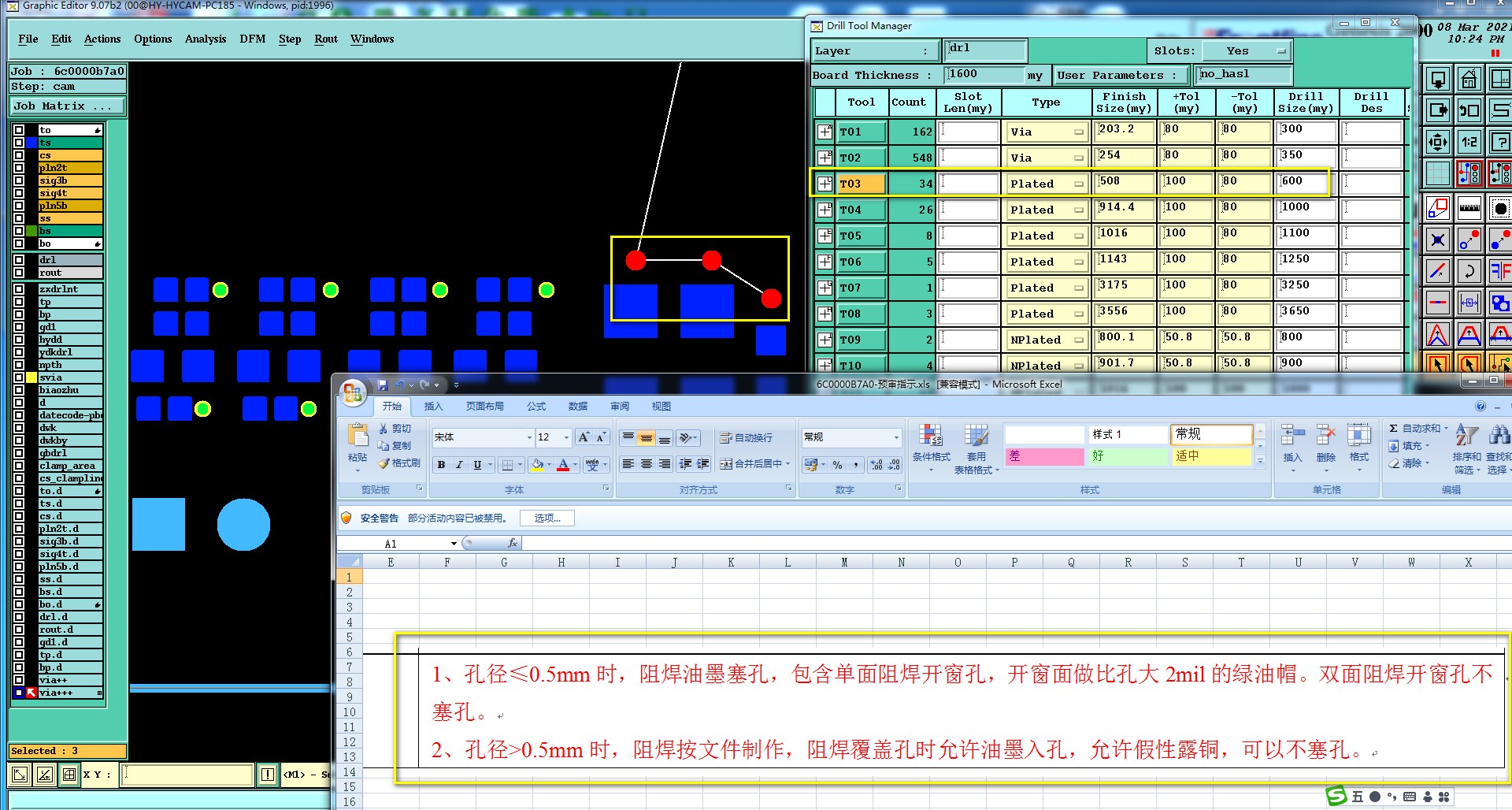Switch to the 插入 (Insert) ribbon tab
1512x810 pixels.
[x=433, y=407]
